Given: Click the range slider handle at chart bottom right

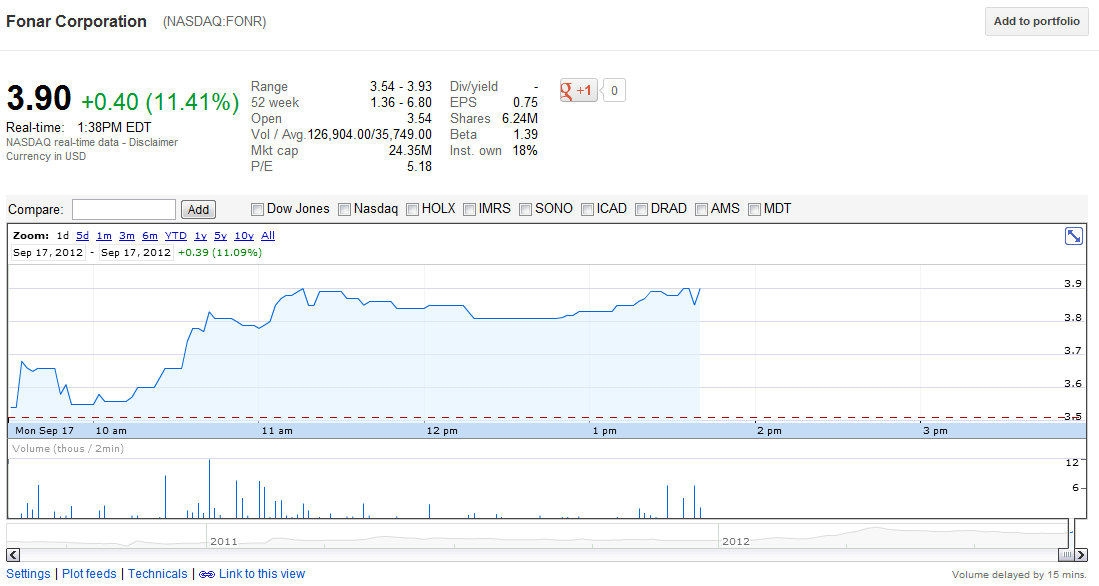Looking at the screenshot, I should click(1066, 555).
